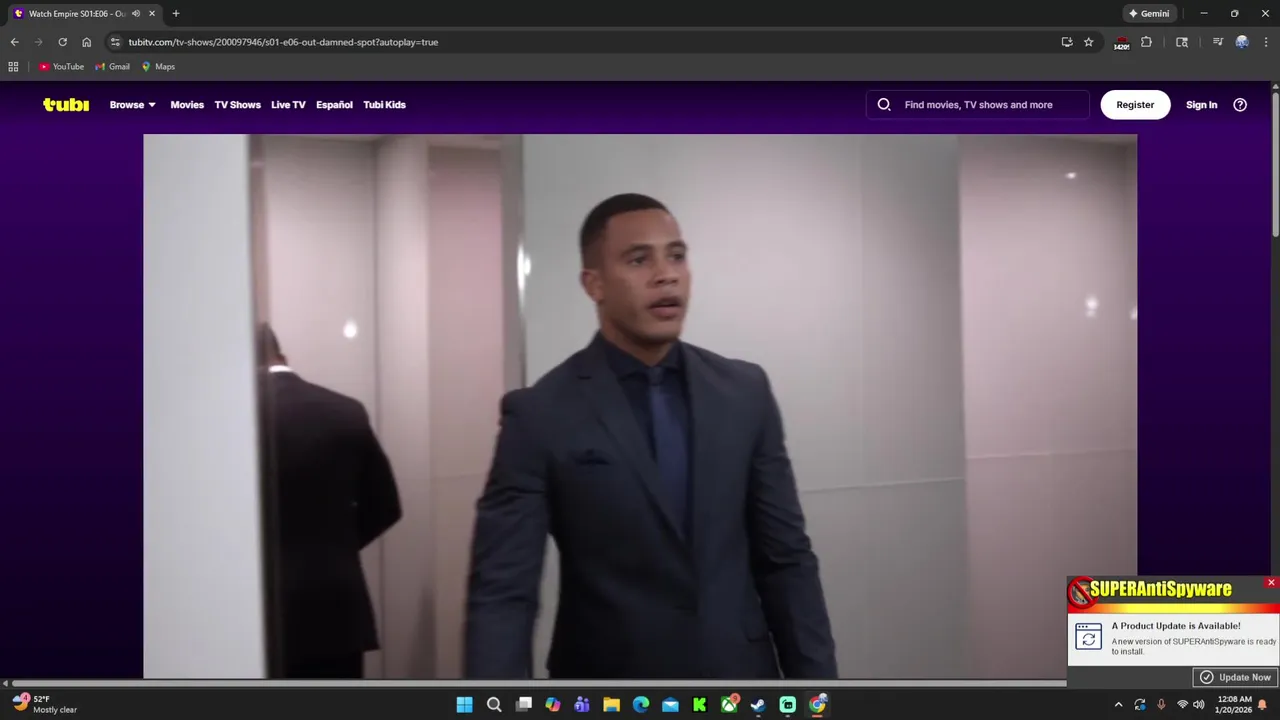Open the browser home page button
The image size is (1280, 720).
click(86, 42)
